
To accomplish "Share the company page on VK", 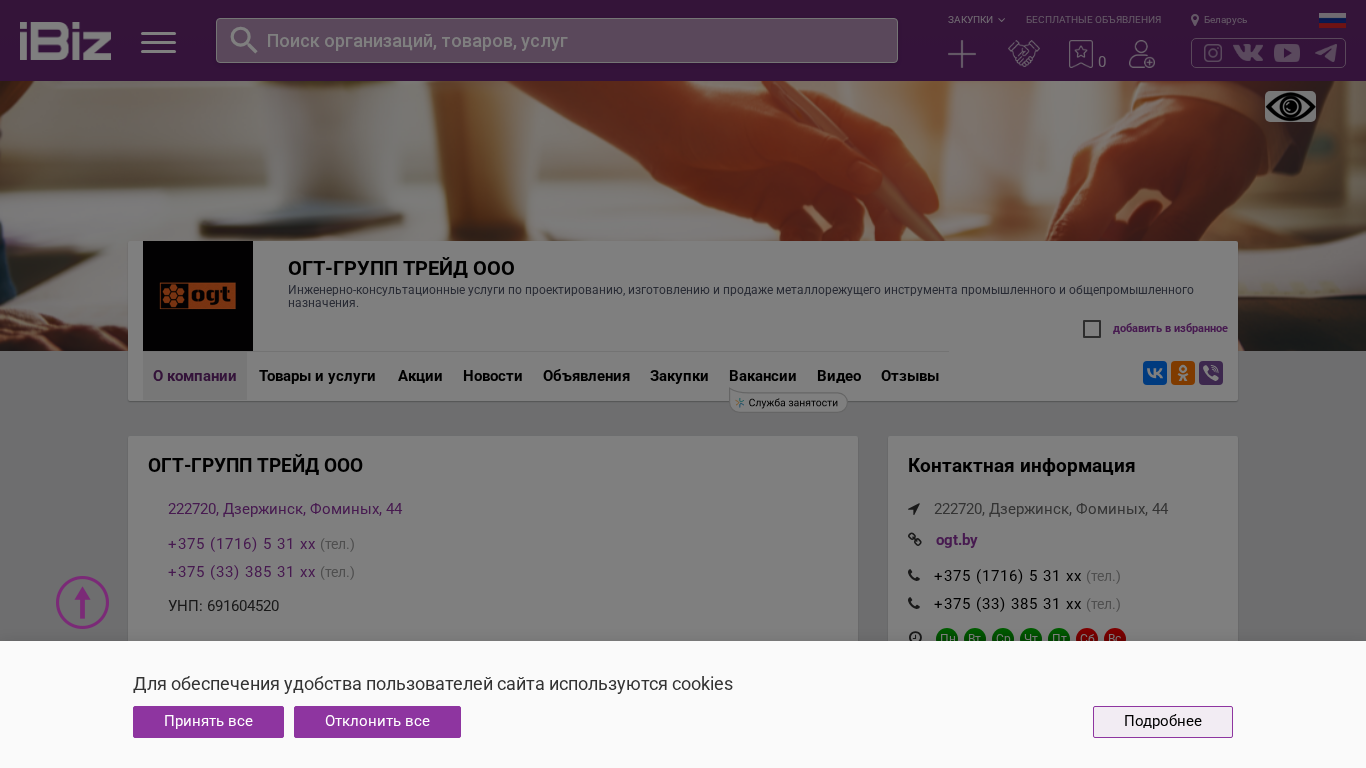I will pyautogui.click(x=1155, y=373).
